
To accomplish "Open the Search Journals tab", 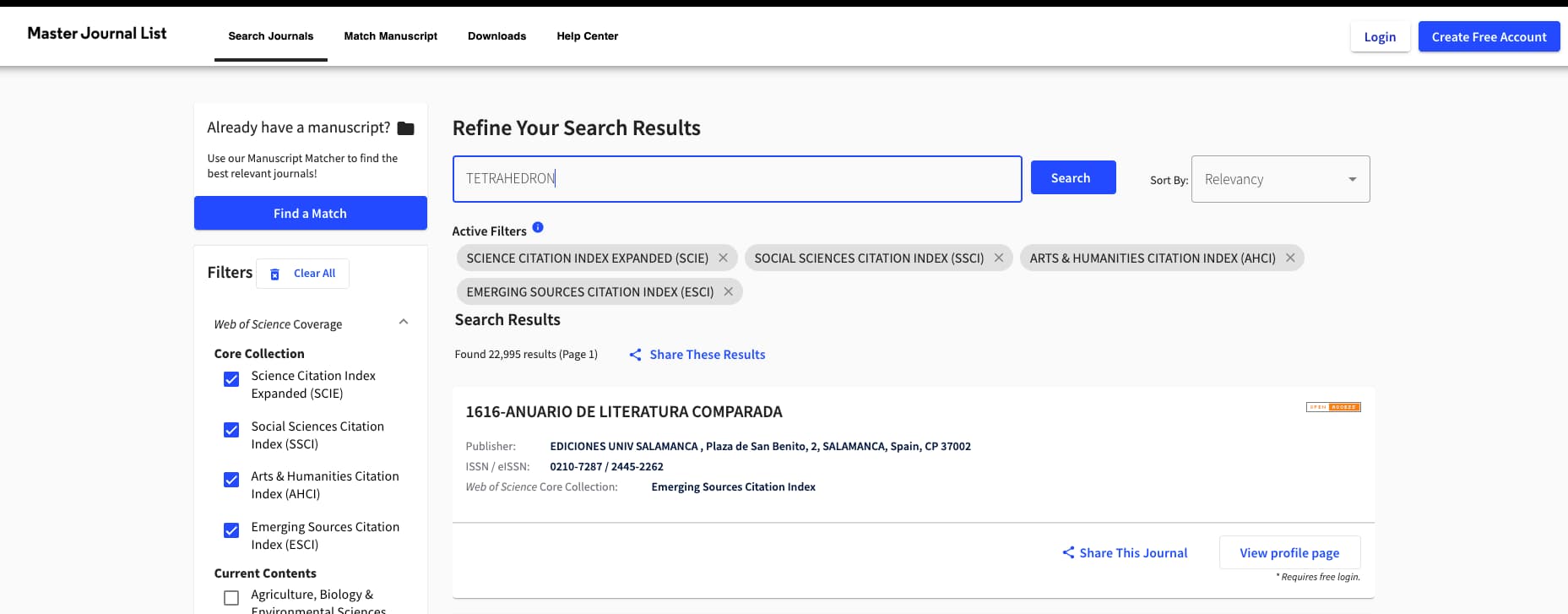I will pos(271,36).
